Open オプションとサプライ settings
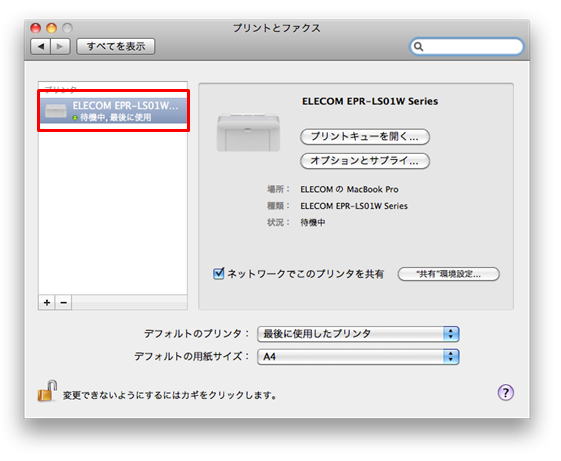The image size is (561, 461). tap(365, 161)
